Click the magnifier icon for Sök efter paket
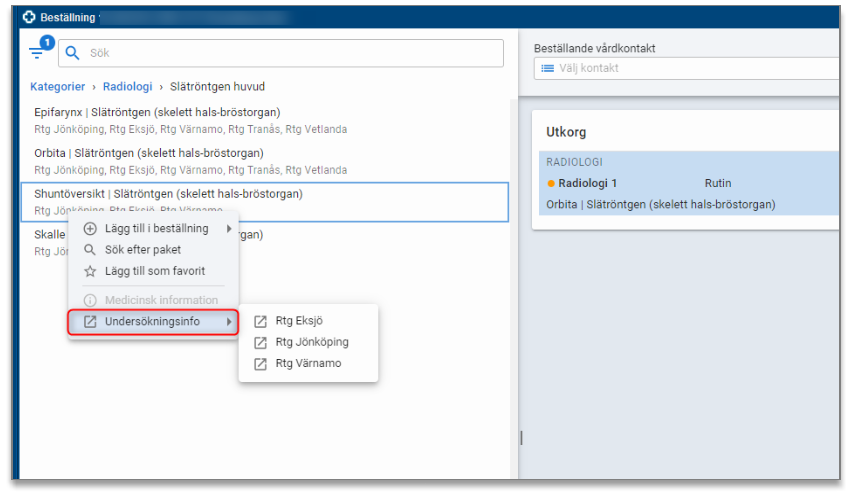The width and height of the screenshot is (854, 497). pyautogui.click(x=89, y=250)
